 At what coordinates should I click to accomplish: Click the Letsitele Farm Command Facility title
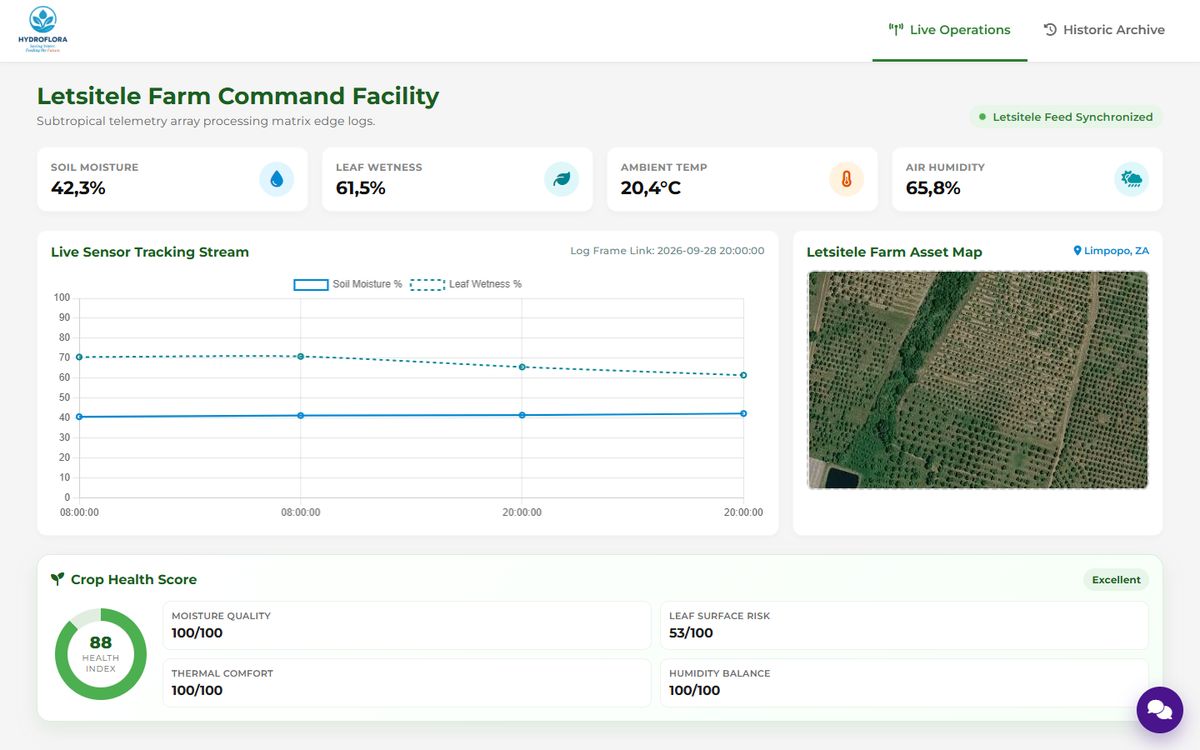pyautogui.click(x=238, y=96)
